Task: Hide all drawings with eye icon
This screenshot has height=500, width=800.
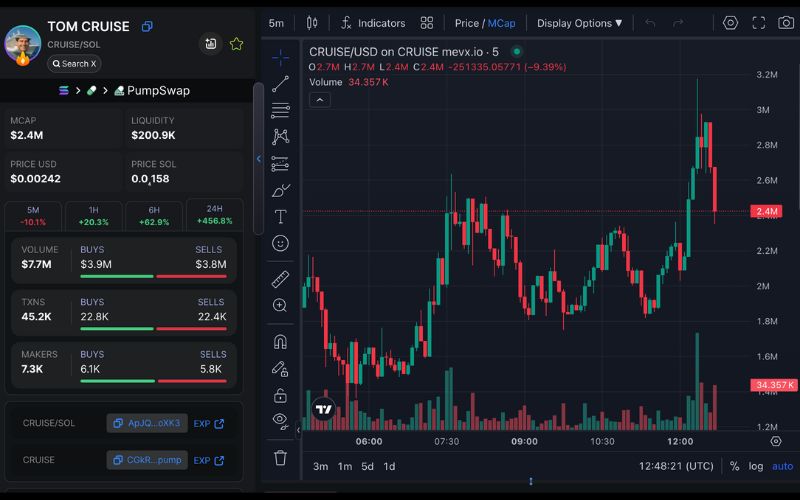Action: [280, 421]
